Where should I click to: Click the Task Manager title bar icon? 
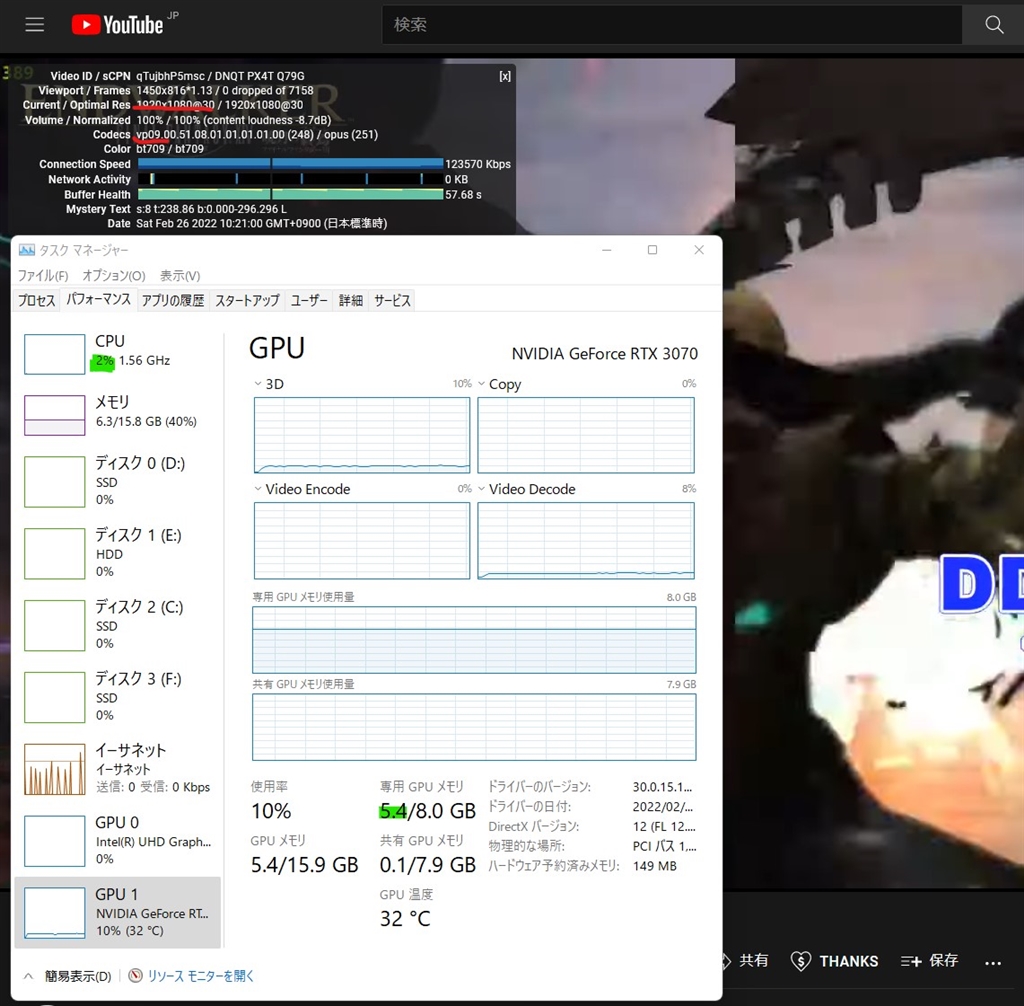pos(27,250)
